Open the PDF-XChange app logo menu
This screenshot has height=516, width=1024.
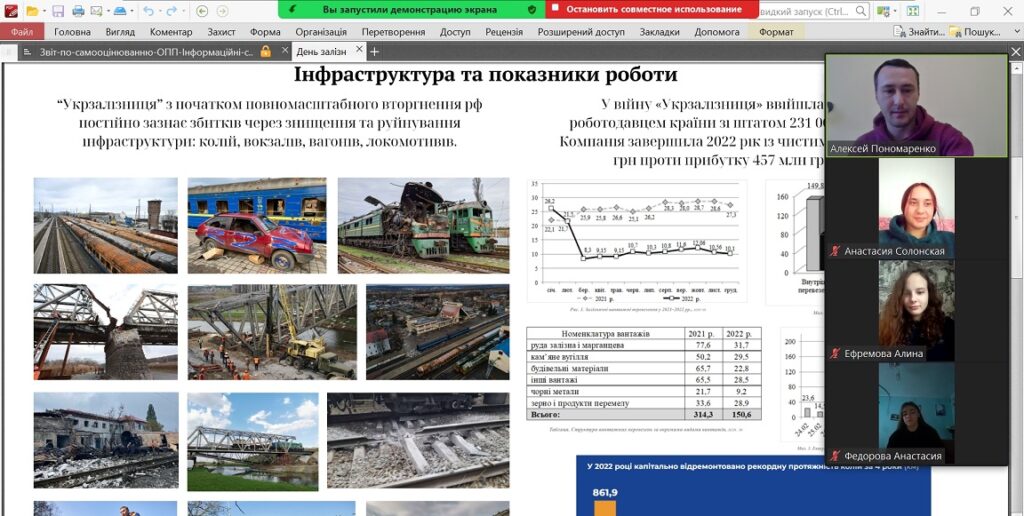(11, 10)
